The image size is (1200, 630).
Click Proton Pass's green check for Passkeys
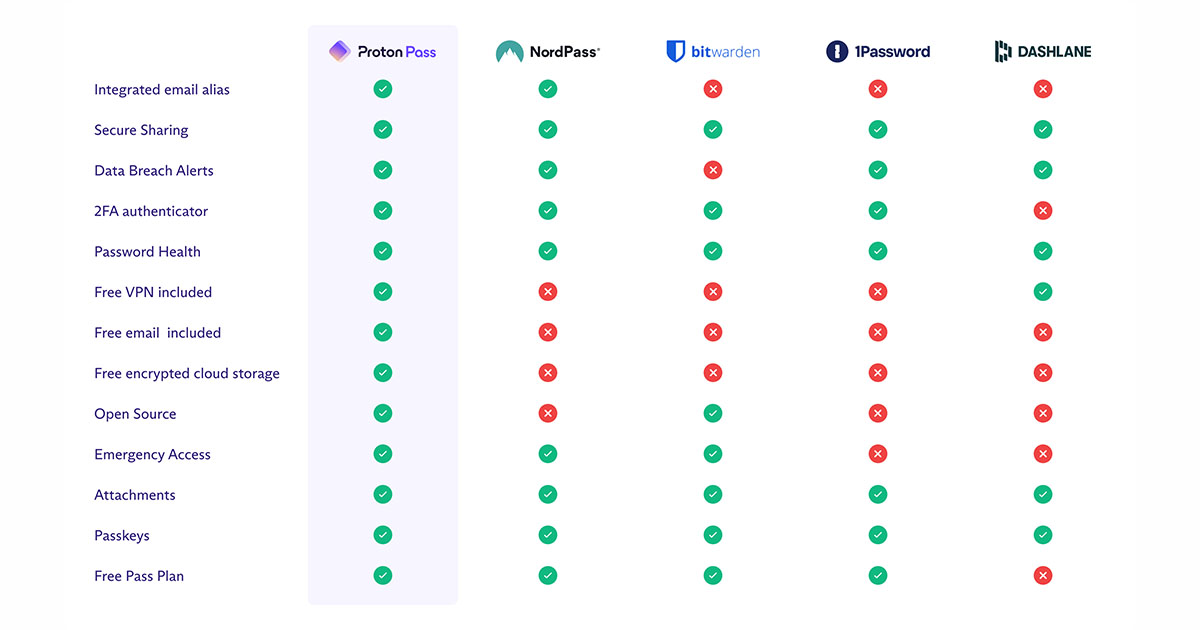[382, 535]
